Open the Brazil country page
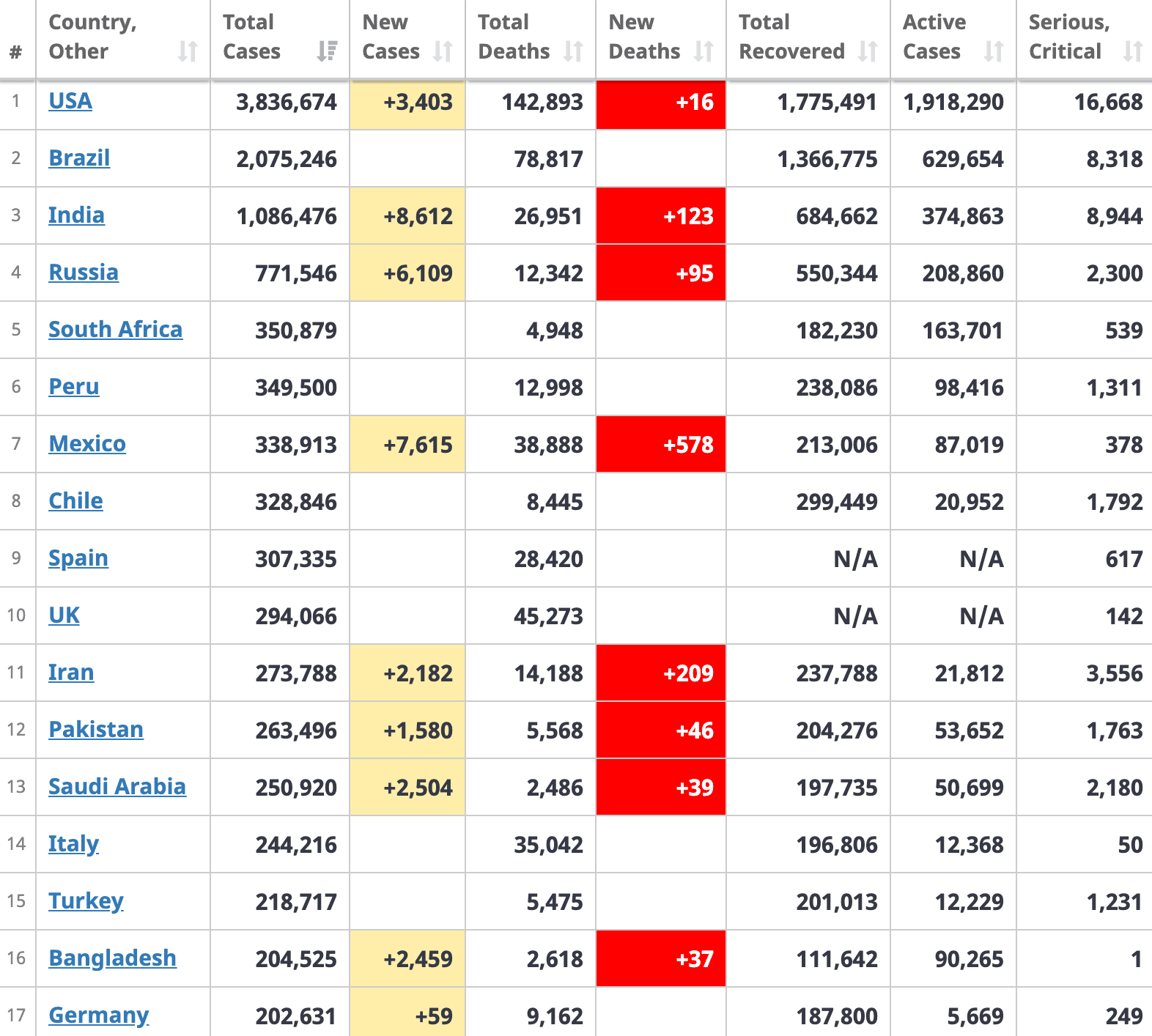This screenshot has height=1036, width=1152. [79, 158]
